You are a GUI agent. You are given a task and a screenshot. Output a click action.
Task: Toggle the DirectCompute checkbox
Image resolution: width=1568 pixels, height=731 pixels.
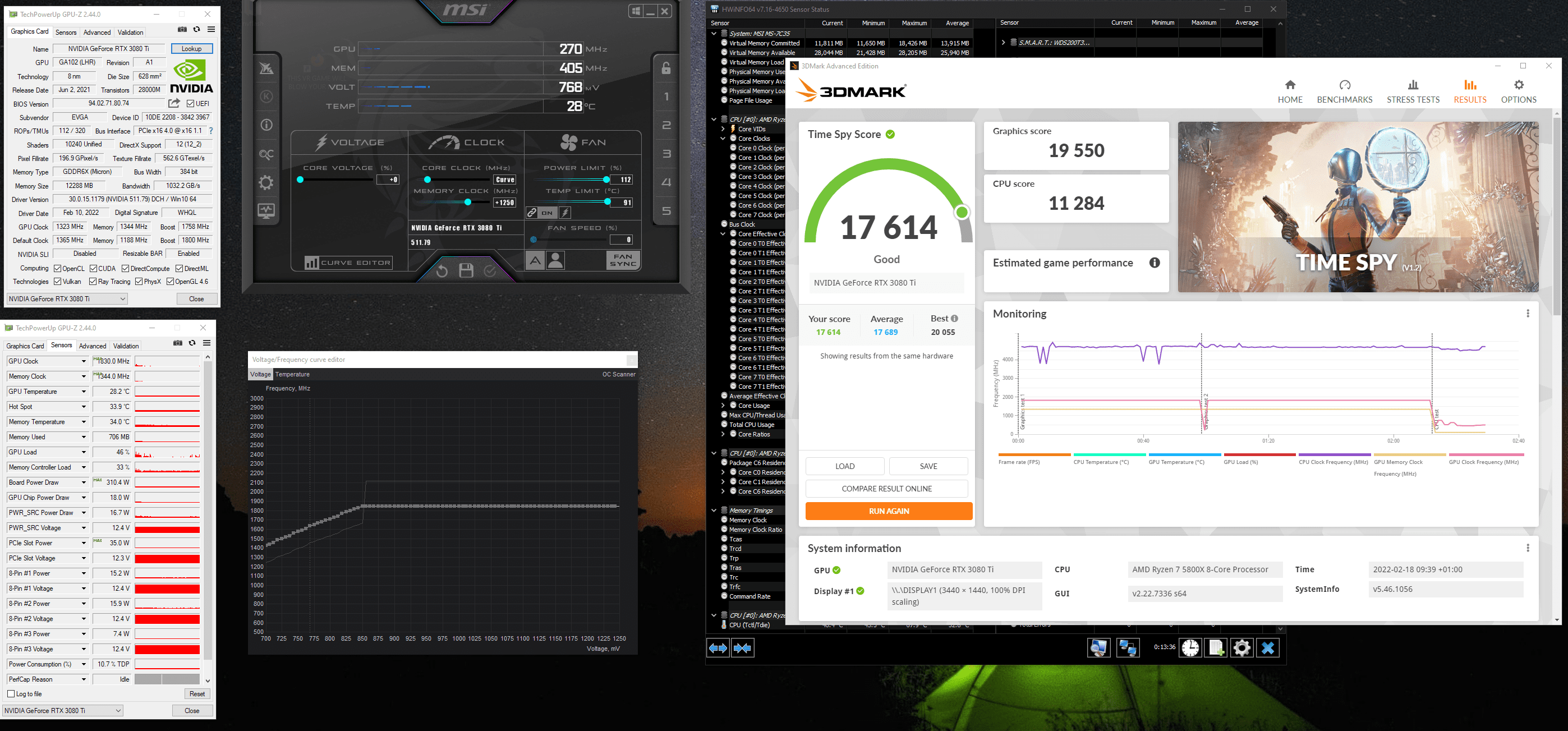126,268
